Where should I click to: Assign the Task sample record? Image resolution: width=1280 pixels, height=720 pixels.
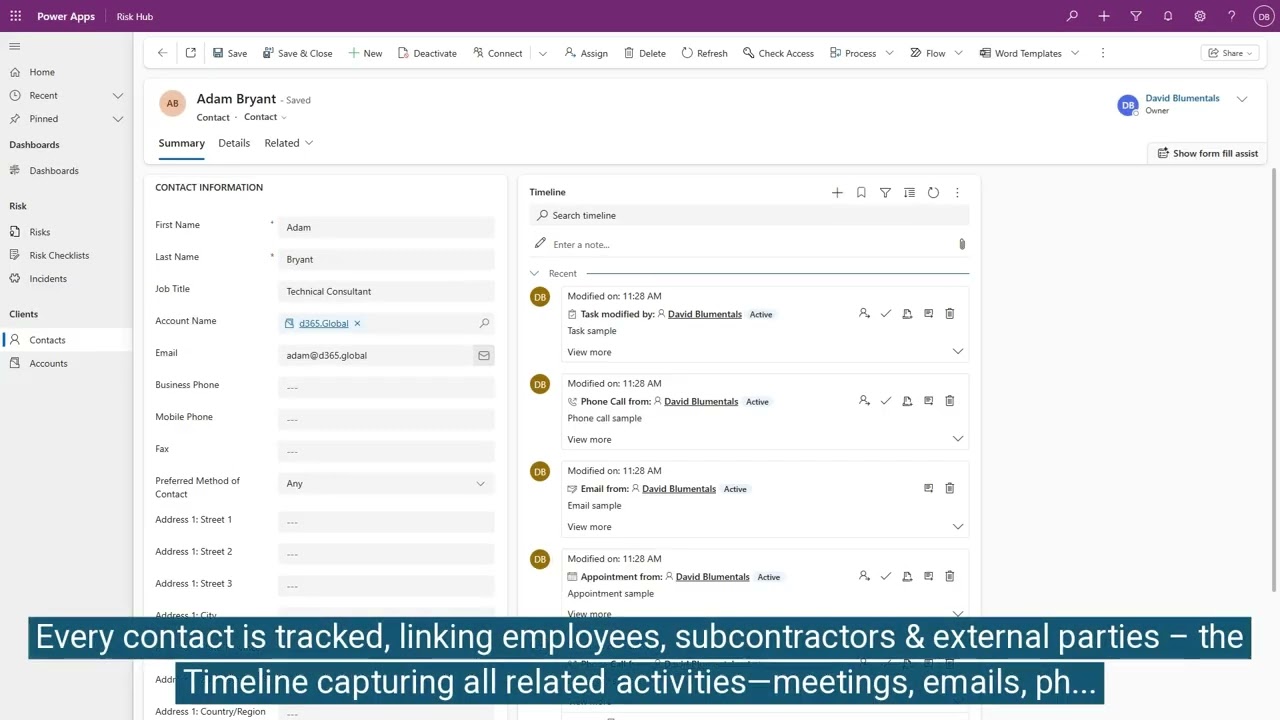click(864, 314)
